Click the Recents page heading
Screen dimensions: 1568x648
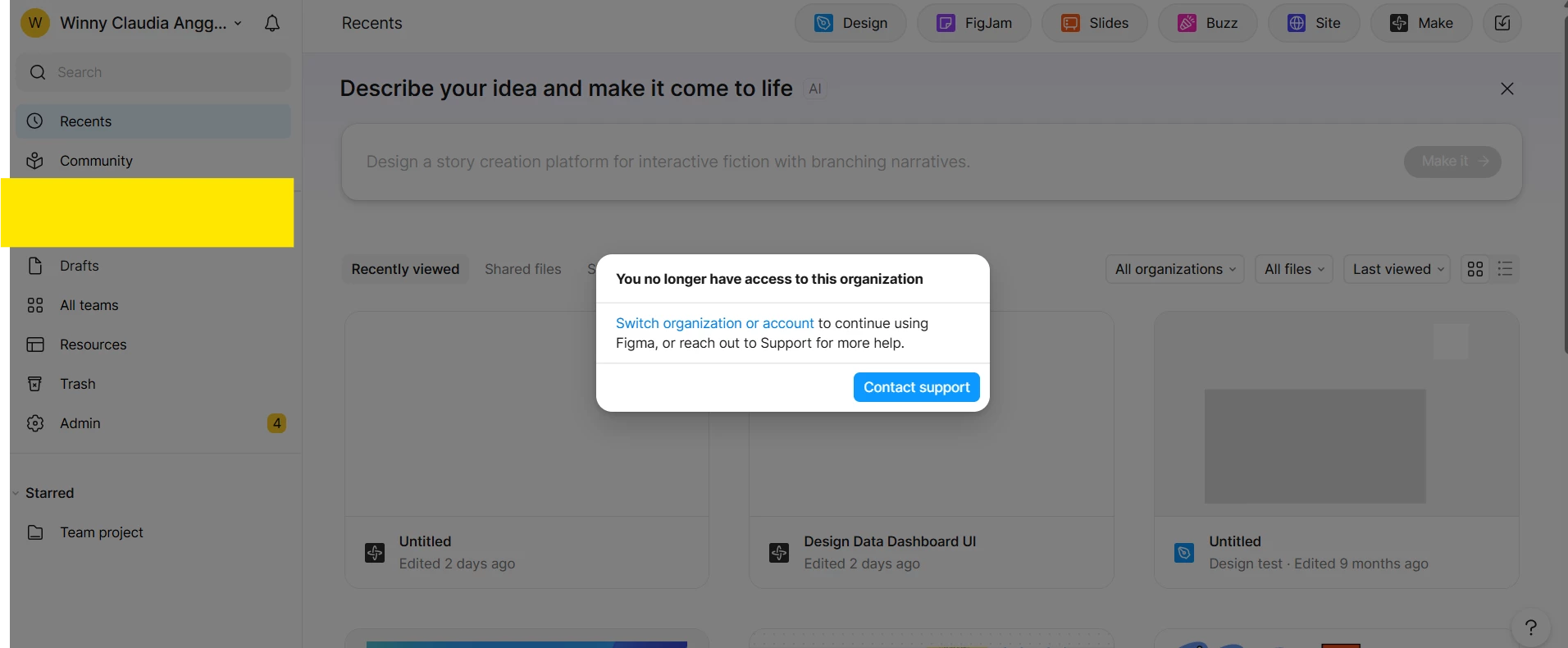[x=372, y=23]
